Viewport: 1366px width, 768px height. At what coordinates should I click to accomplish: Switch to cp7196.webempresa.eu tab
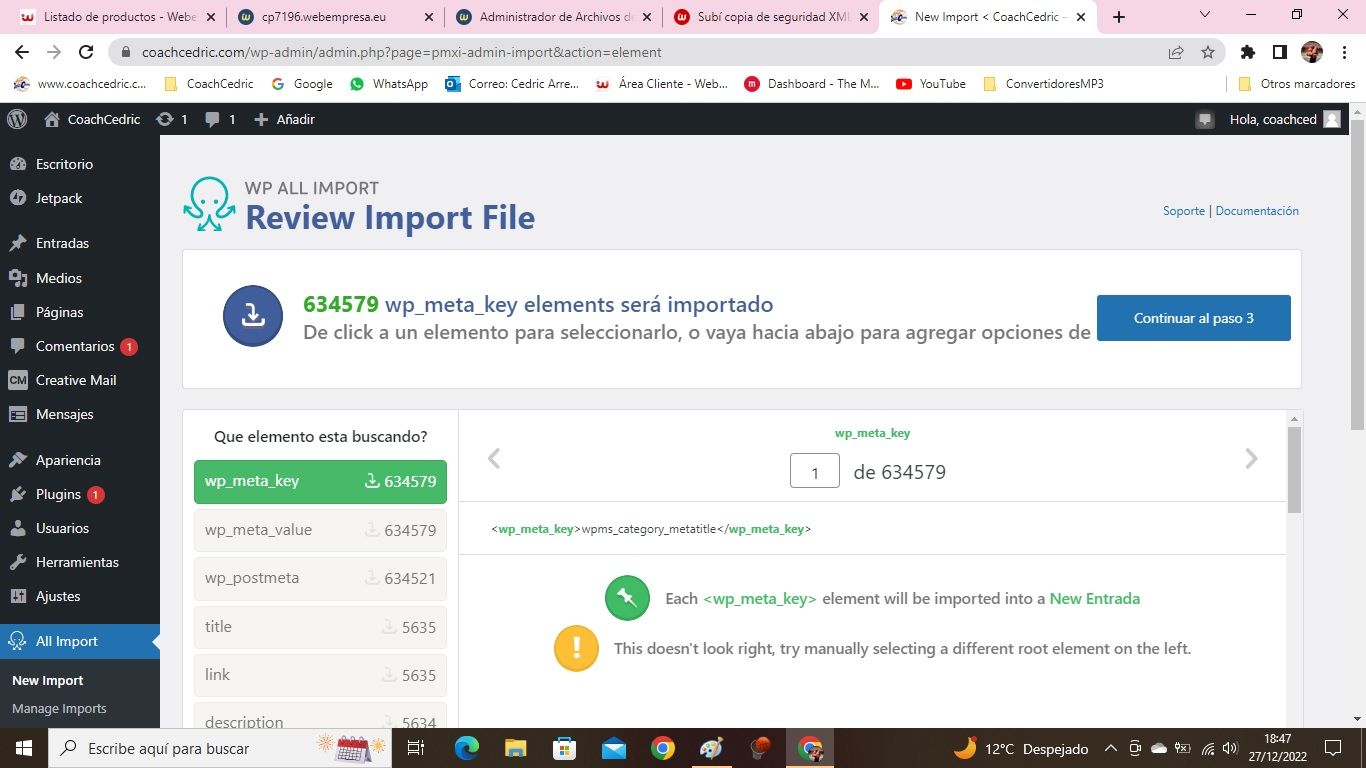[x=334, y=17]
